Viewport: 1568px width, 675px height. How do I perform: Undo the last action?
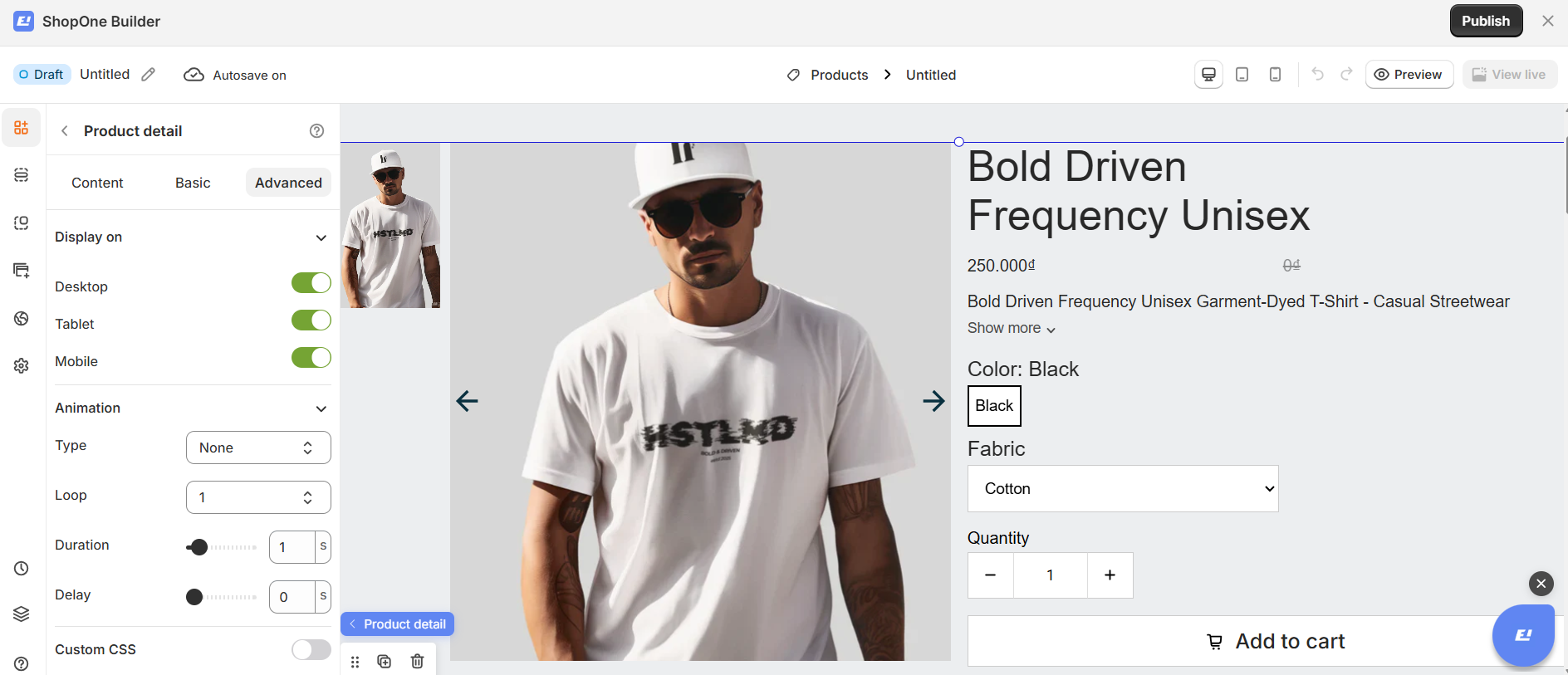(x=1317, y=74)
